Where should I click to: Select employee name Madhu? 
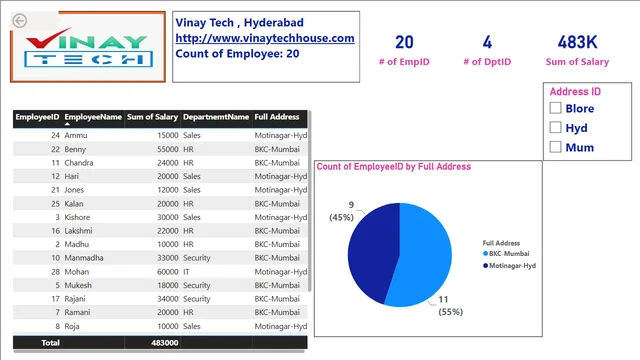77,244
